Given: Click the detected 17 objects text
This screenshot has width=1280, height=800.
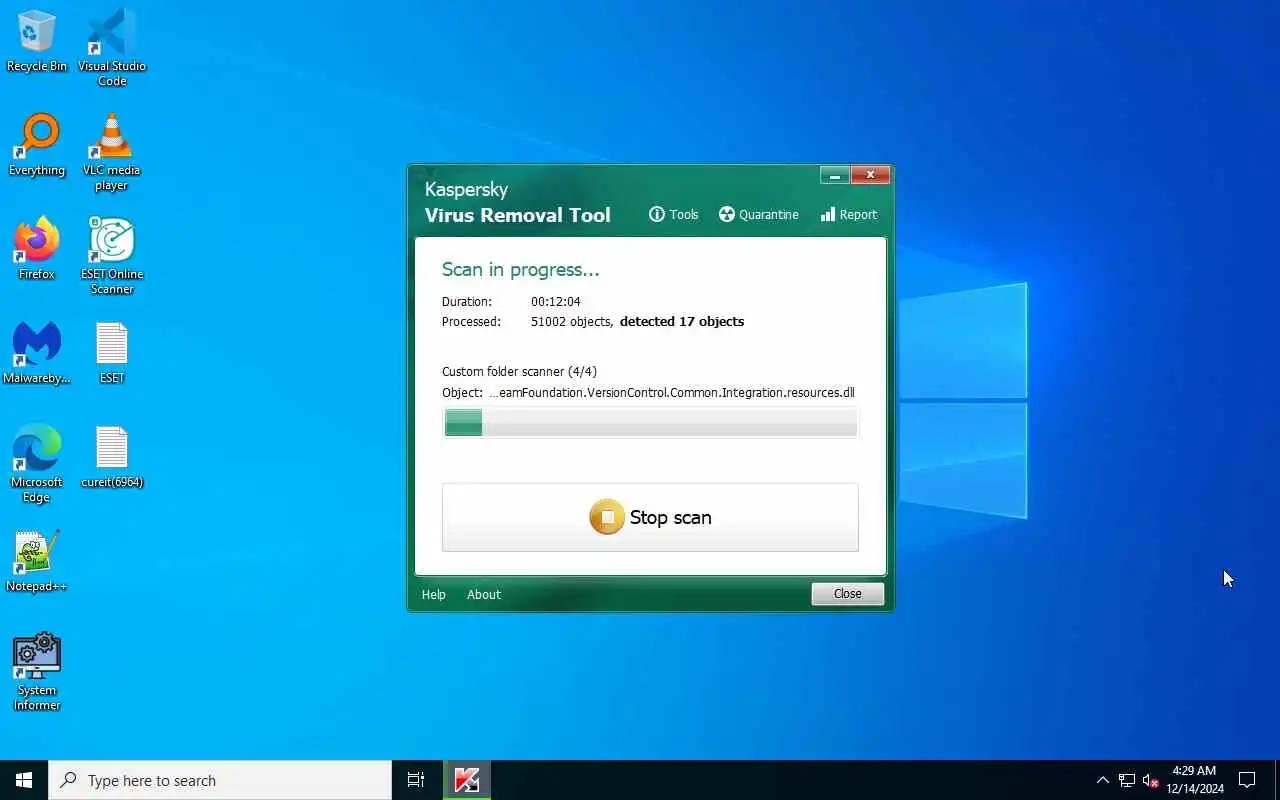Looking at the screenshot, I should pos(682,322).
